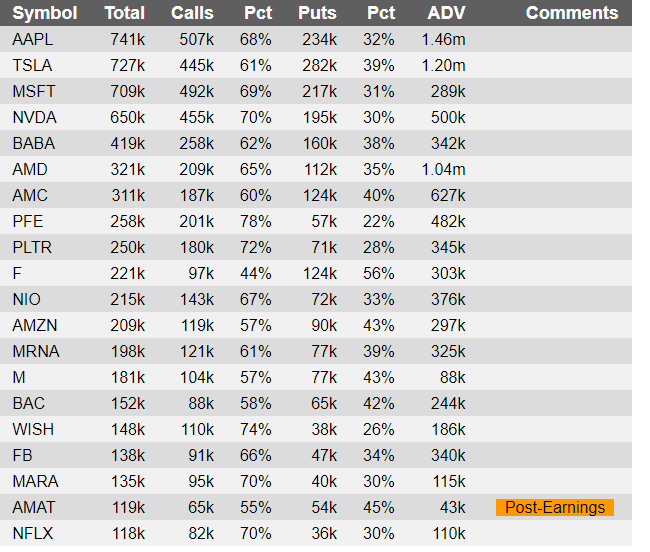Select the Calls column header
This screenshot has height=552, width=650.
pyautogui.click(x=192, y=13)
